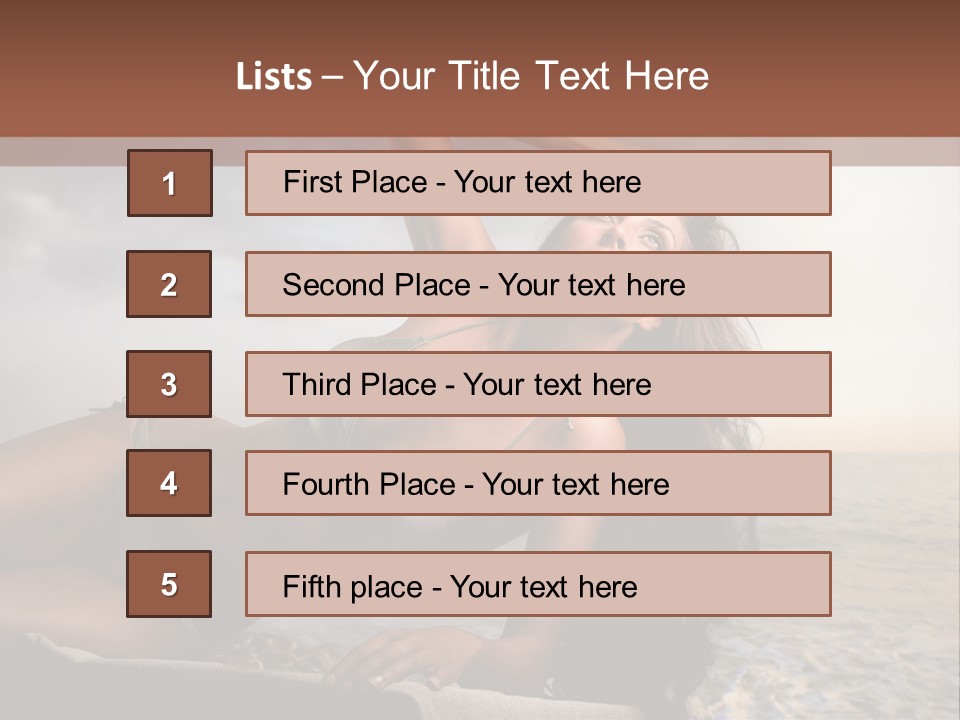Click the bold word 'Lists' in title
The image size is (960, 720).
pos(274,77)
